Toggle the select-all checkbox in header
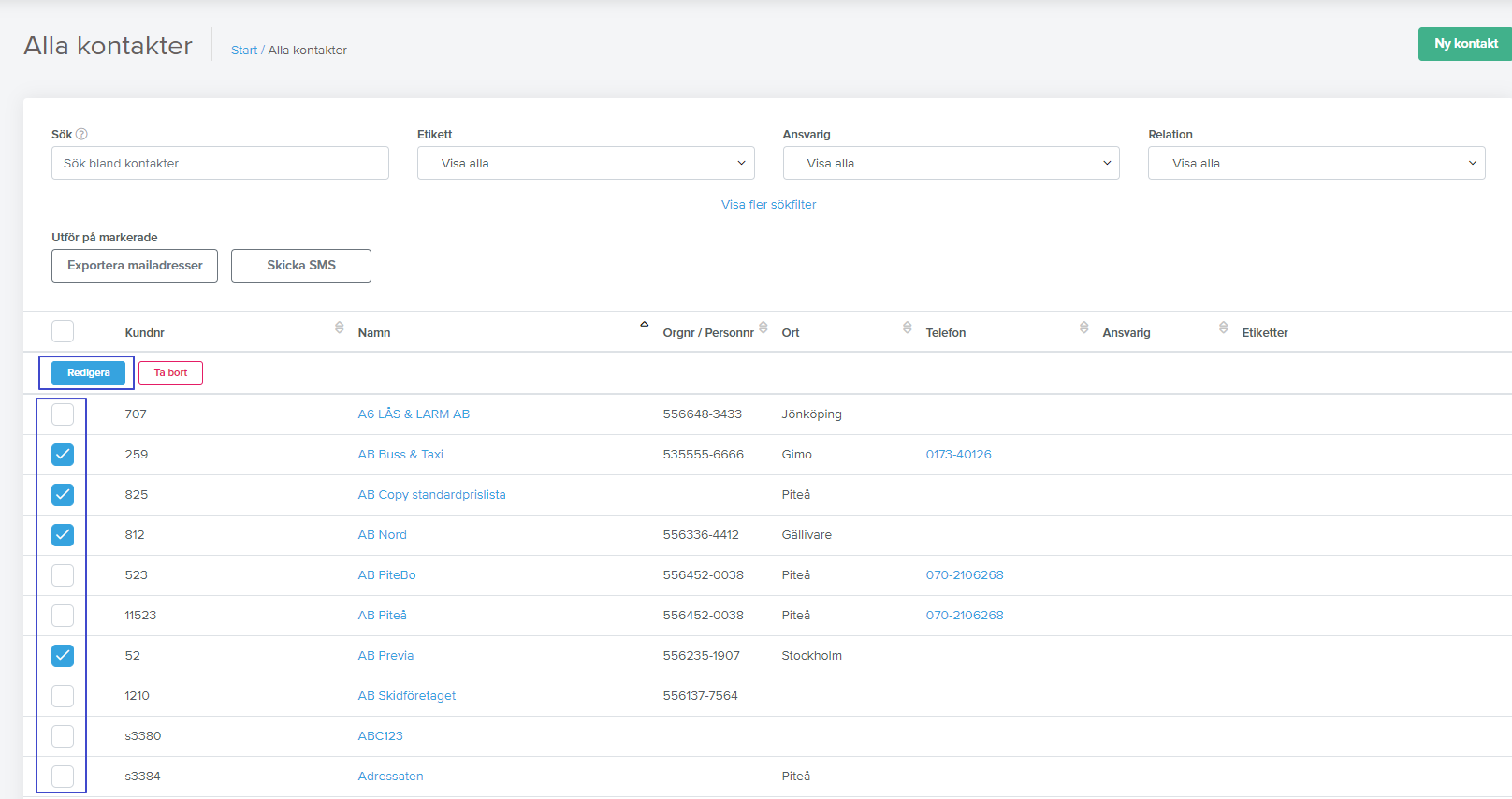The image size is (1512, 799). pyautogui.click(x=63, y=331)
